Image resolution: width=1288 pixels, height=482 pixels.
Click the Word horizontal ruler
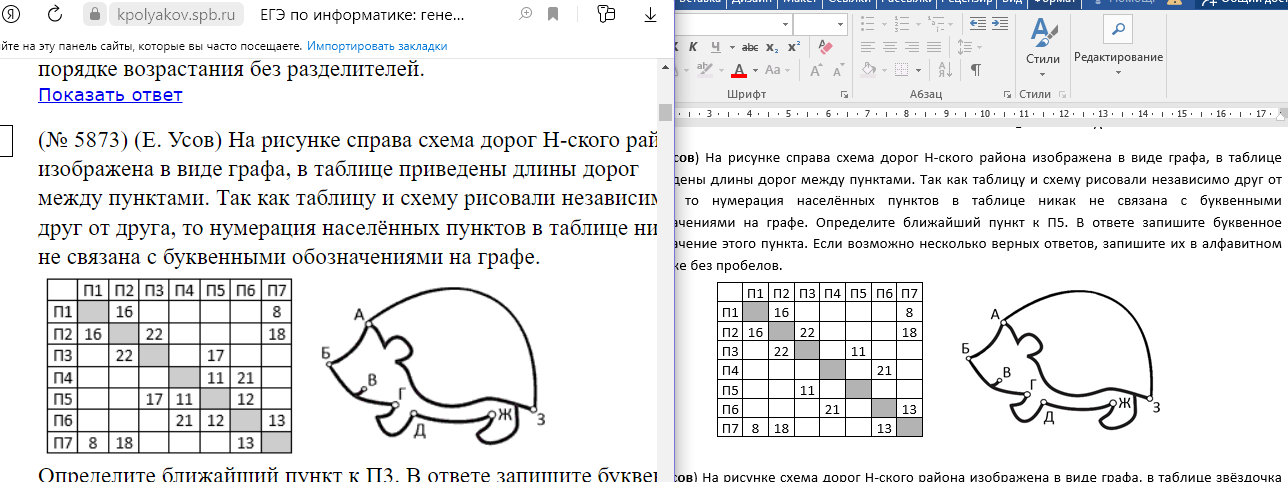[981, 113]
